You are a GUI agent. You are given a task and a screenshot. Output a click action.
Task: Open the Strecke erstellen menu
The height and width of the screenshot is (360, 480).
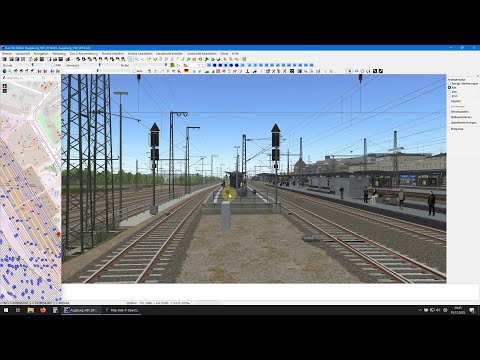113,53
